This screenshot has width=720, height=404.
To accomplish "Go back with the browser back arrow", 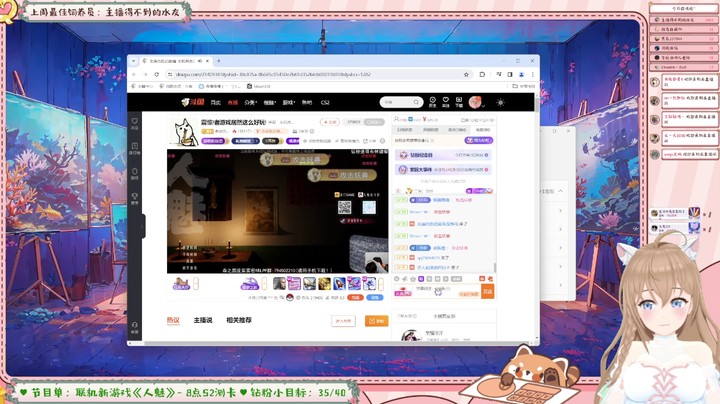I will click(134, 74).
